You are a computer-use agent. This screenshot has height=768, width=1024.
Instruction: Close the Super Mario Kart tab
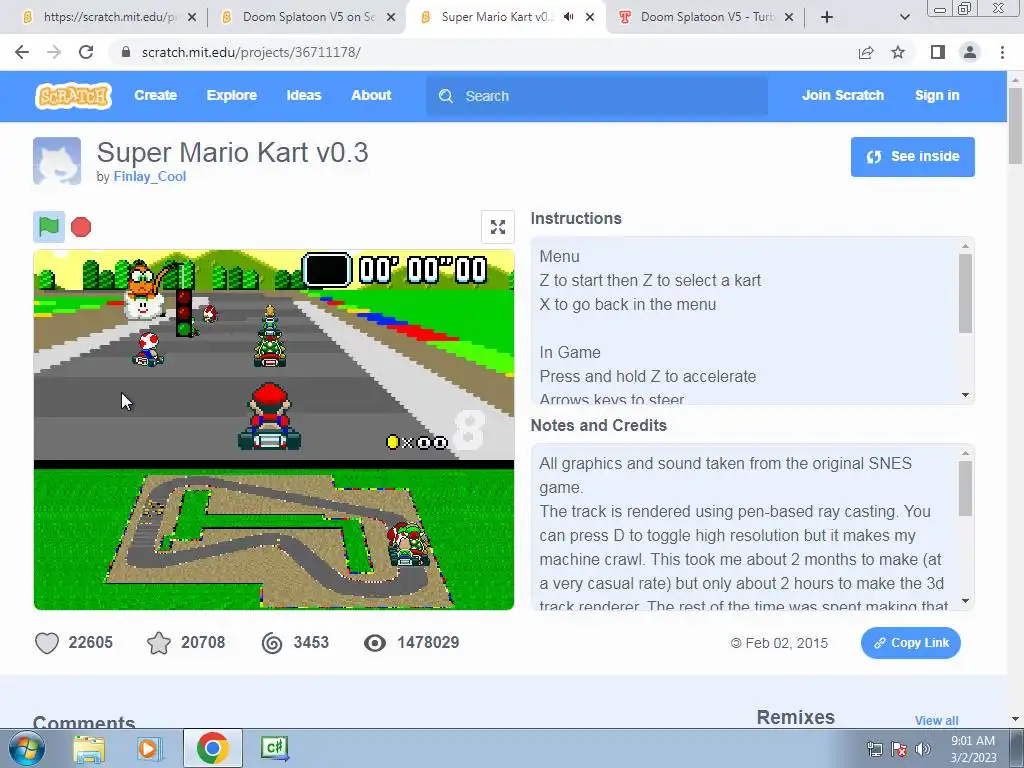590,17
